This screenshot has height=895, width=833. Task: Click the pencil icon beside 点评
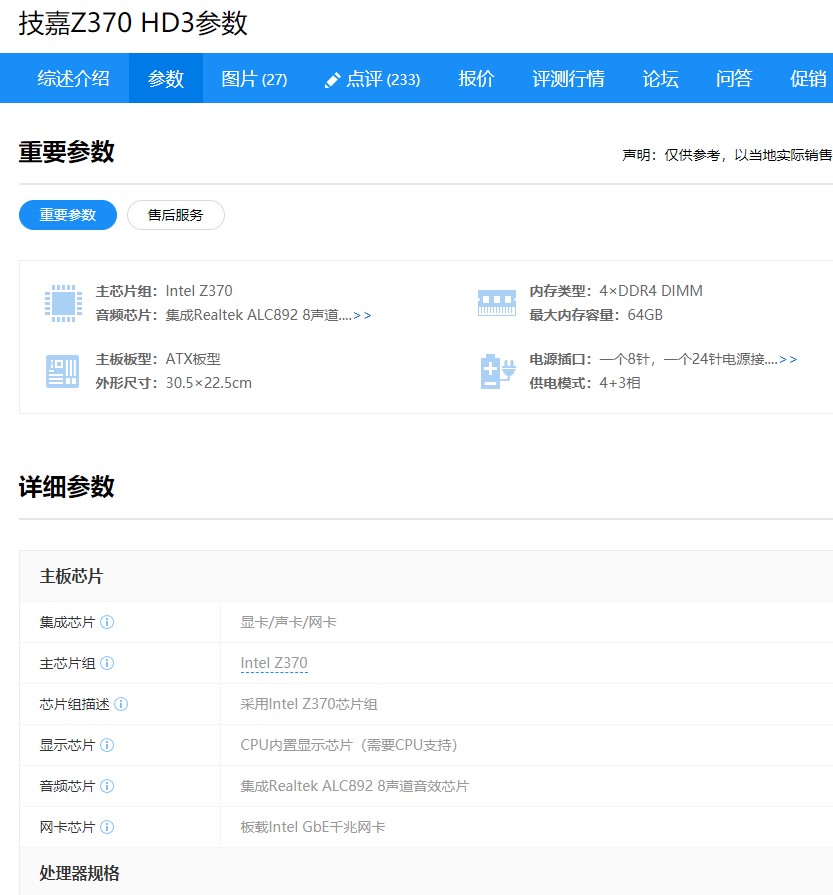coord(332,80)
